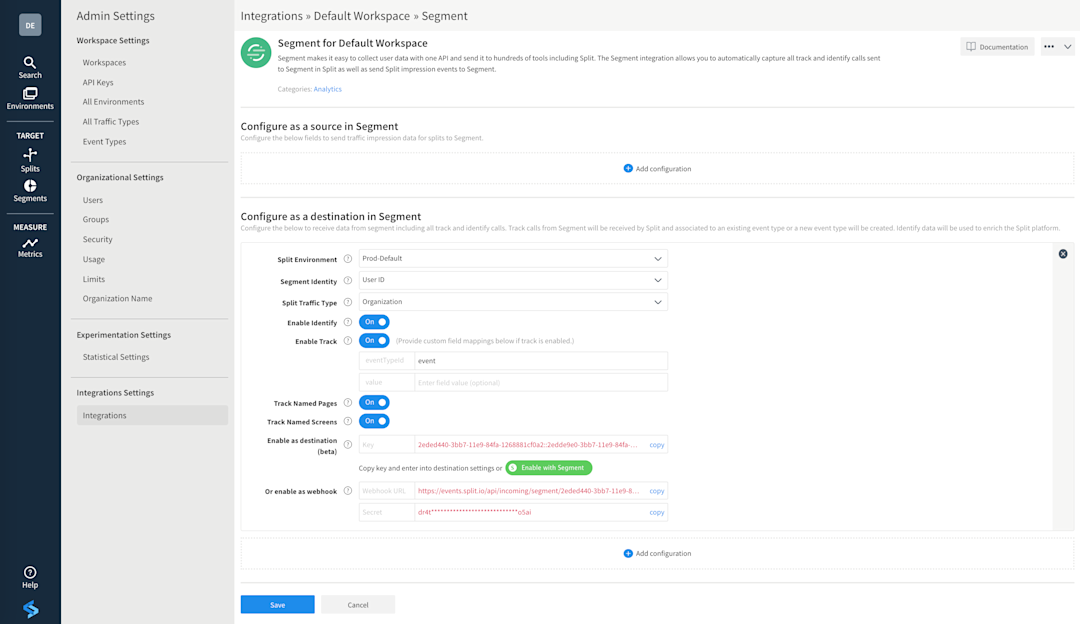Open Organization Name settings

pyautogui.click(x=117, y=299)
